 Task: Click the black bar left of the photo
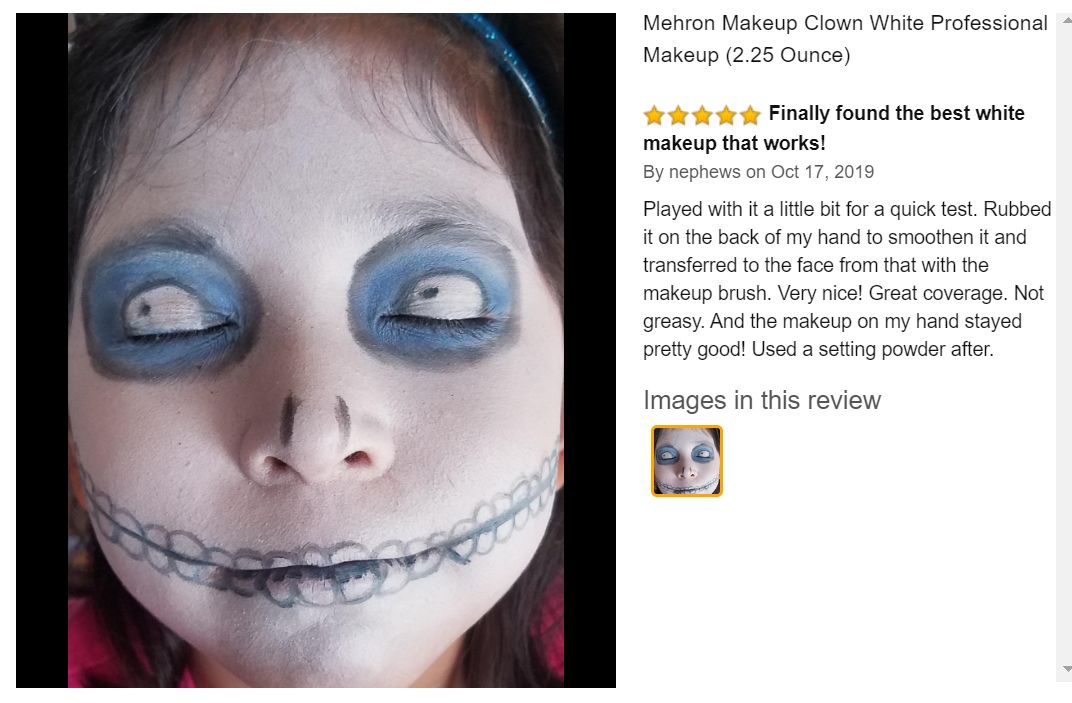pos(42,350)
